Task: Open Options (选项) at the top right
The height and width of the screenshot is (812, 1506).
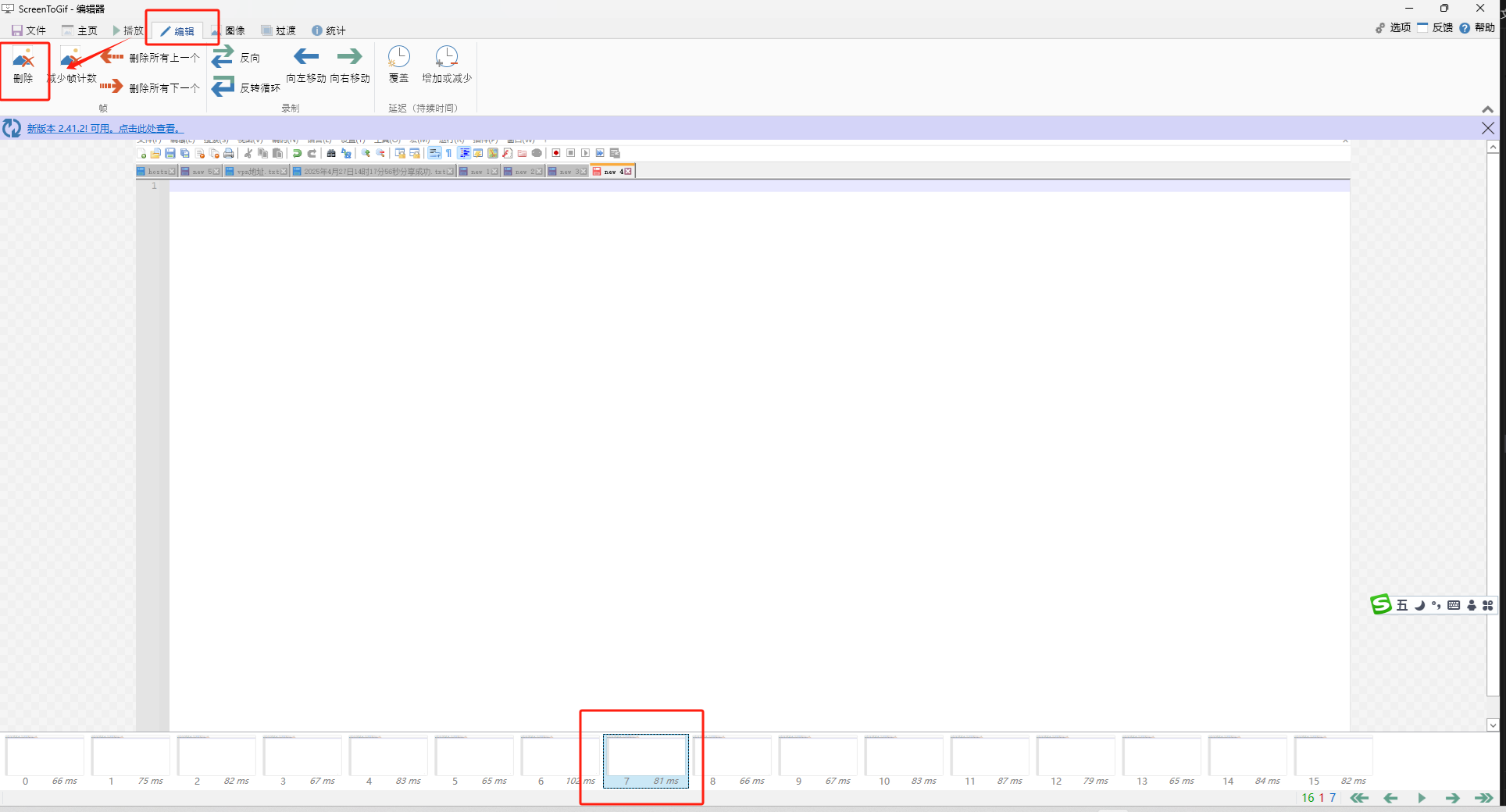Action: (x=1393, y=27)
